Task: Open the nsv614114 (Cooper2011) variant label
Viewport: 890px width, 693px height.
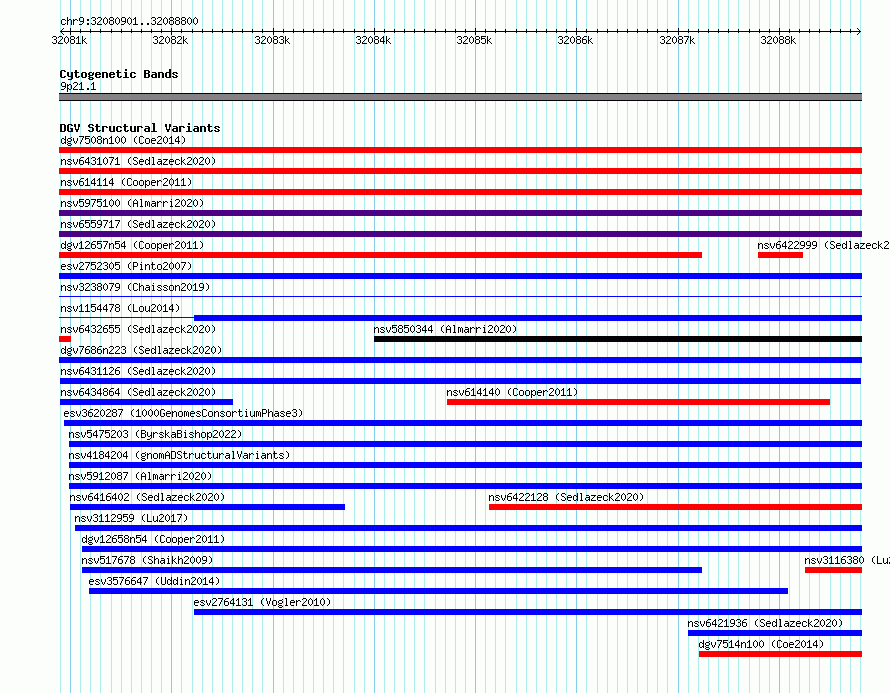Action: (126, 182)
